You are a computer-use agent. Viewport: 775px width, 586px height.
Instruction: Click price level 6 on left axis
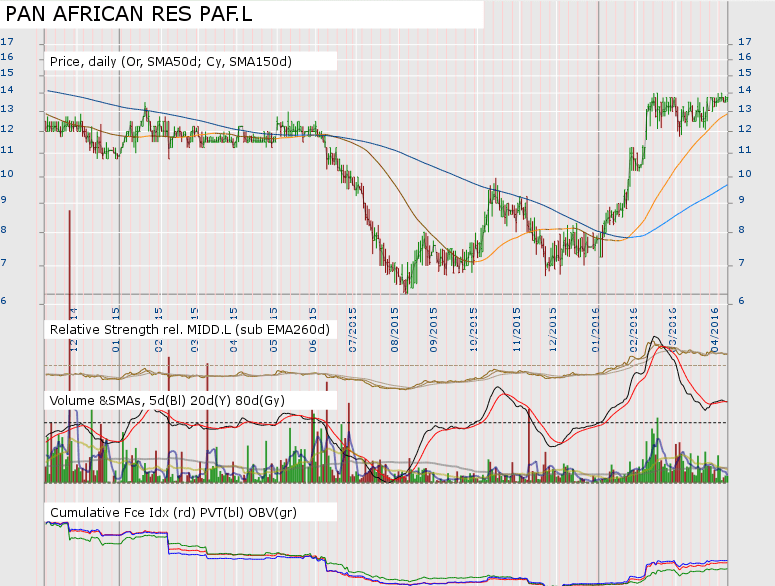pos(4,301)
